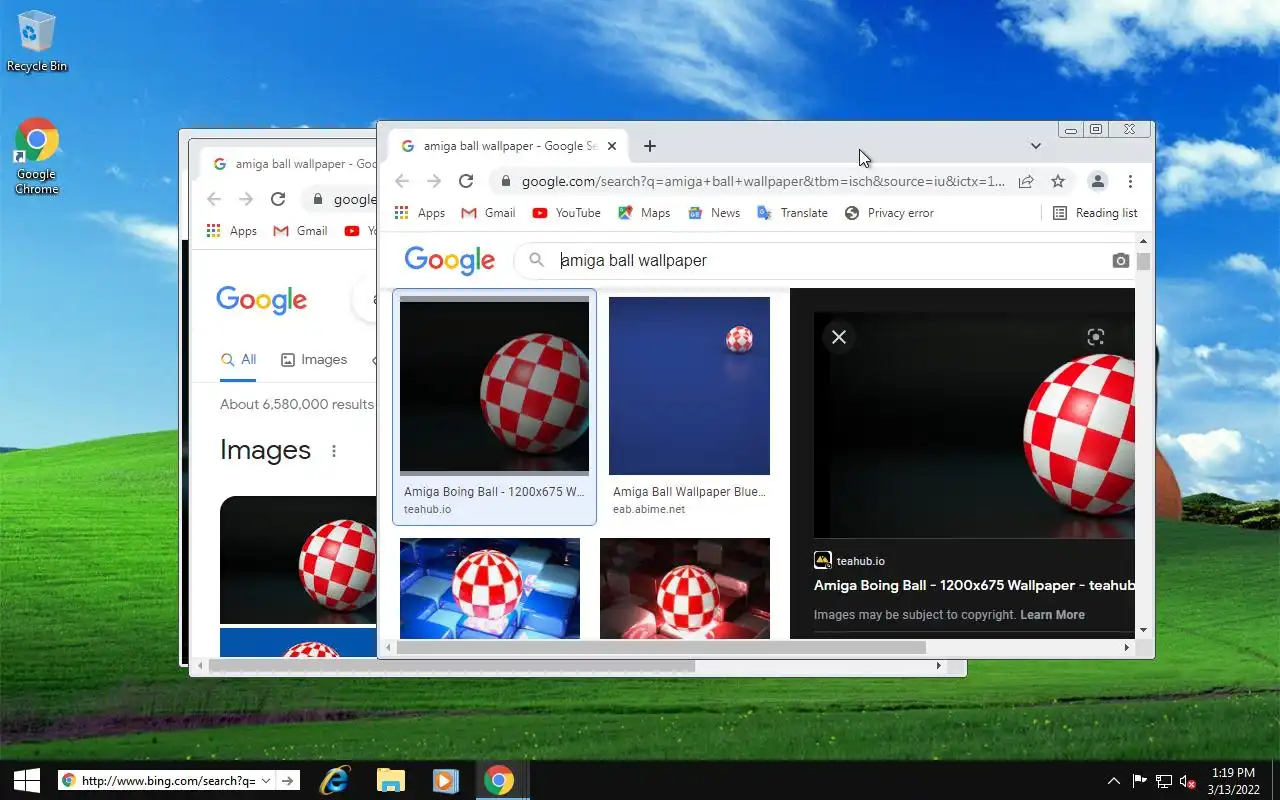Viewport: 1280px width, 800px height.
Task: Open Google Chrome desktop shortcut
Action: tap(37, 156)
